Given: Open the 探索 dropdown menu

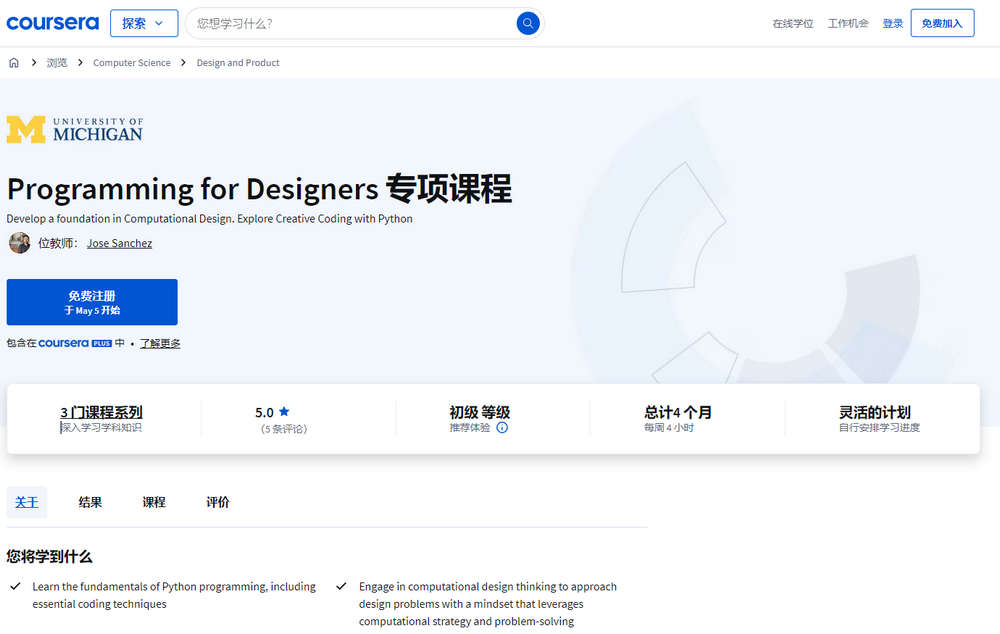Looking at the screenshot, I should 144,24.
